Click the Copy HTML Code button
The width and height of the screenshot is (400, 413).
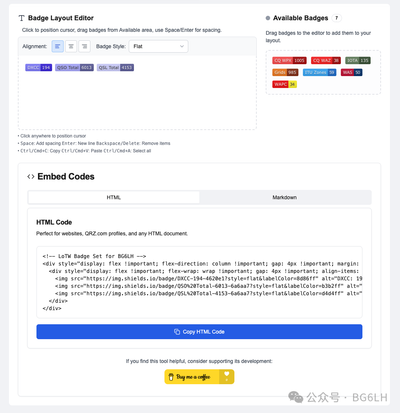click(199, 332)
